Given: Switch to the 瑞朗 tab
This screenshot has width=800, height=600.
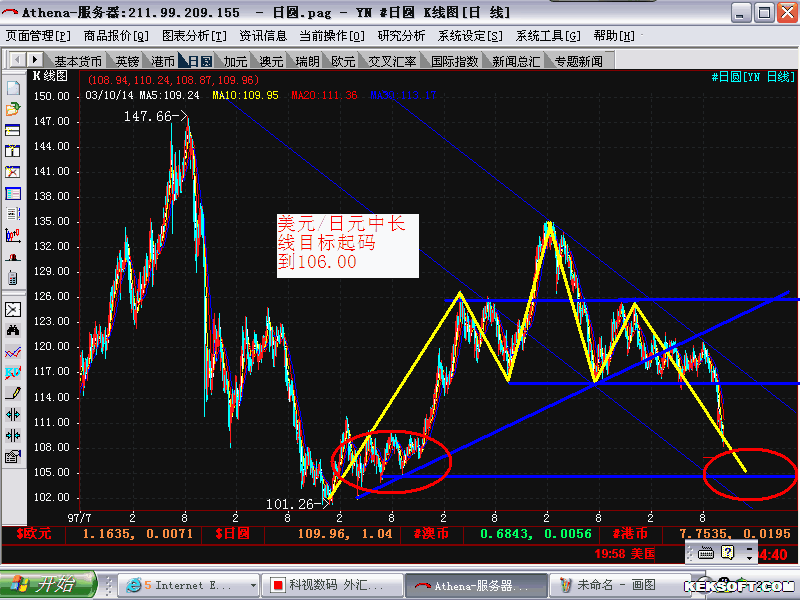Looking at the screenshot, I should point(307,61).
